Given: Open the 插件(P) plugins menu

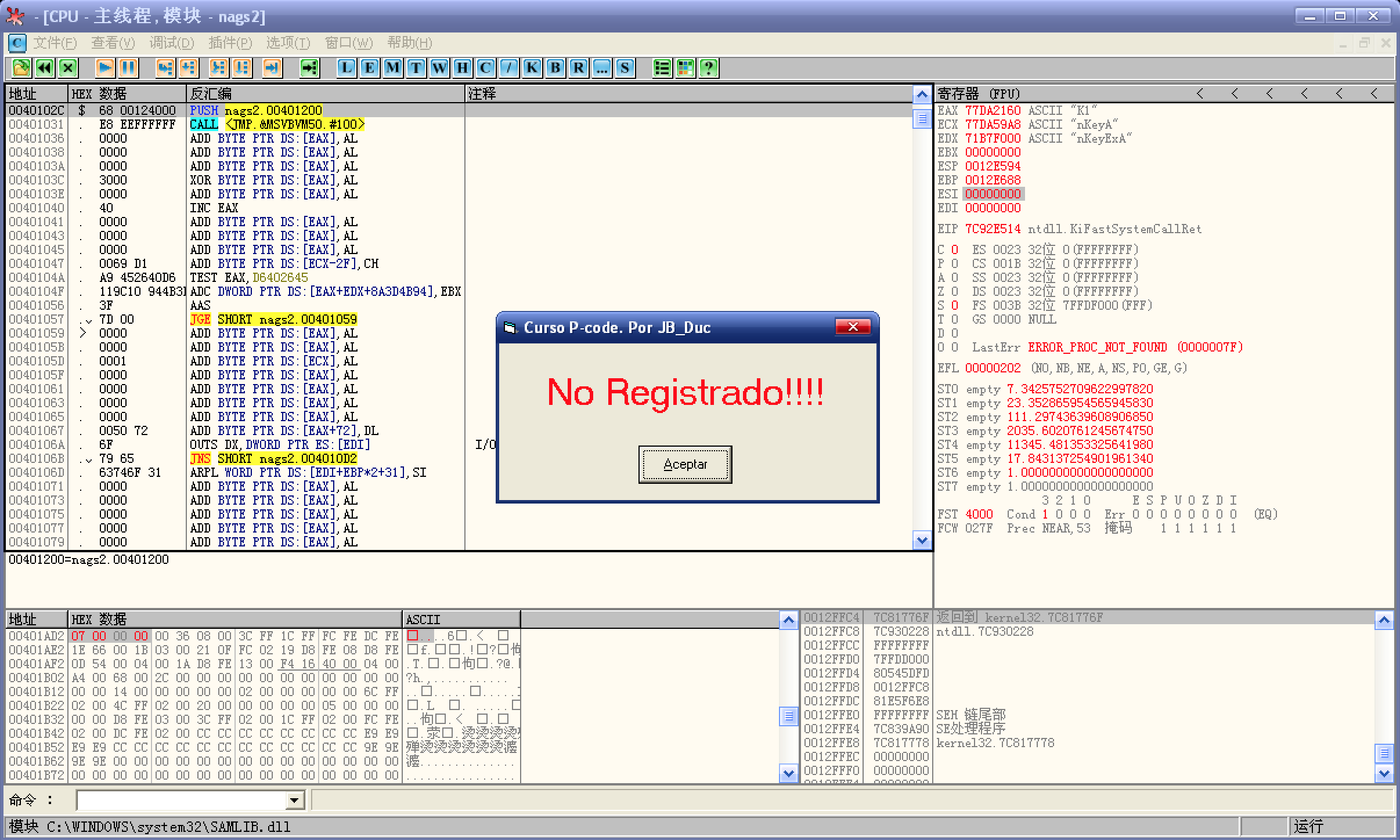Looking at the screenshot, I should pos(230,43).
